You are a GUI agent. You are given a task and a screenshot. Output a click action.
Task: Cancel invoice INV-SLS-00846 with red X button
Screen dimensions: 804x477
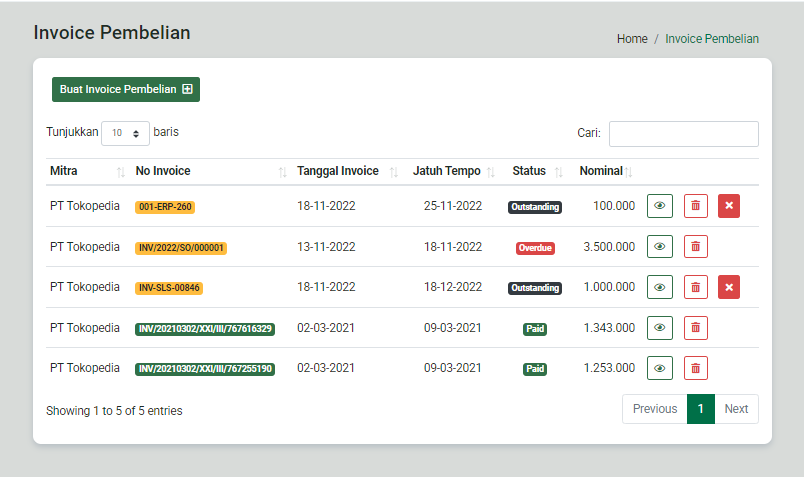tap(729, 287)
